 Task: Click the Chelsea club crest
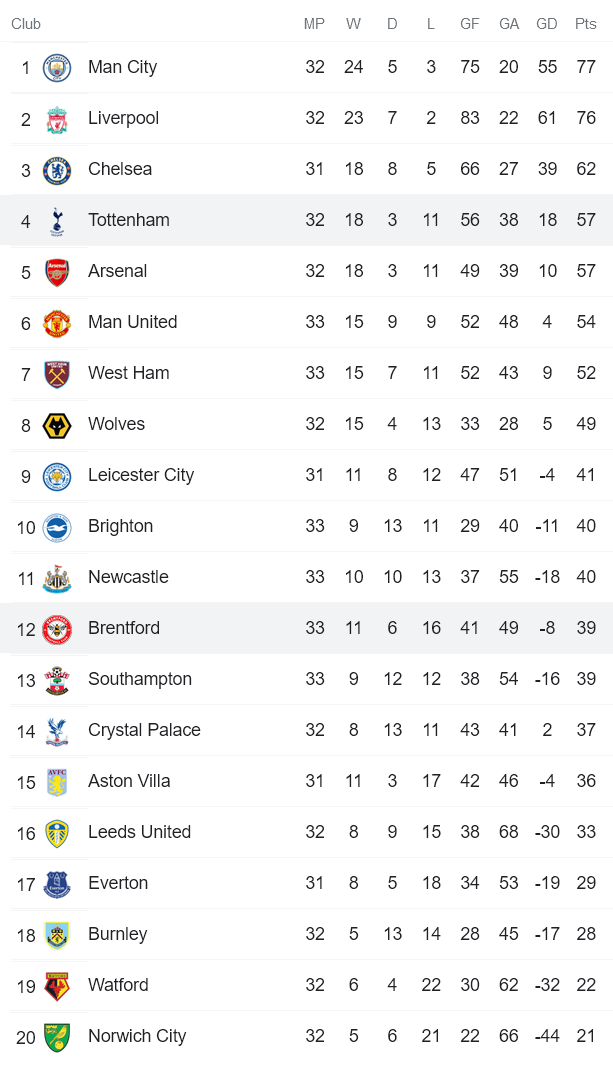57,170
